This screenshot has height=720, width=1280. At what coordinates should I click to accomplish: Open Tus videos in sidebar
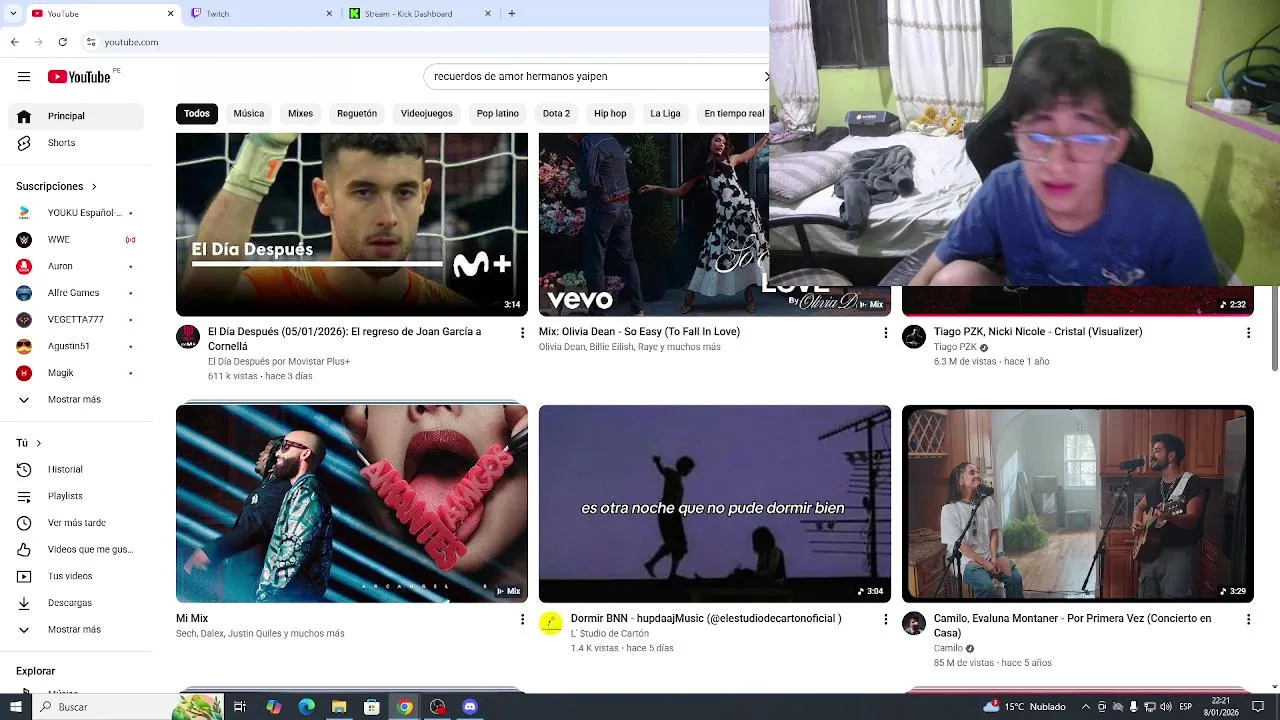(76, 576)
